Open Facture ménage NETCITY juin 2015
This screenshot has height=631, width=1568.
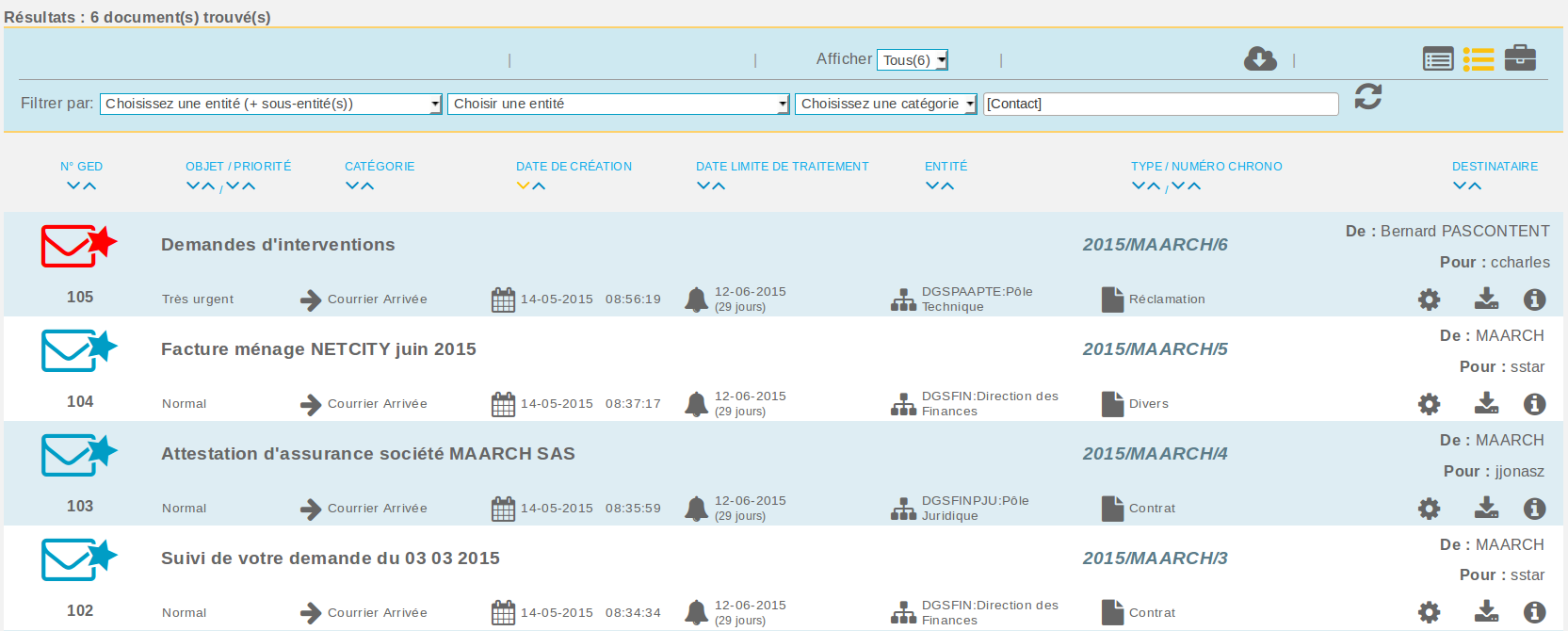pyautogui.click(x=318, y=349)
